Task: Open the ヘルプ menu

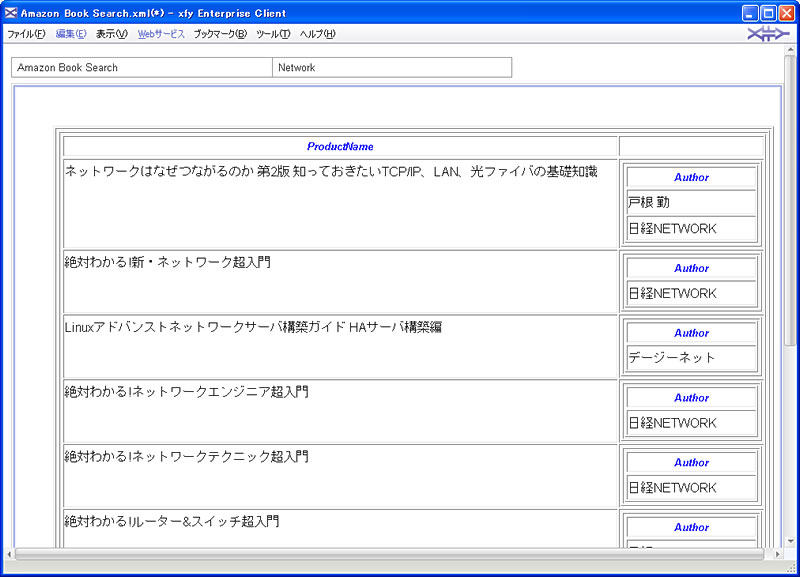Action: (x=318, y=34)
